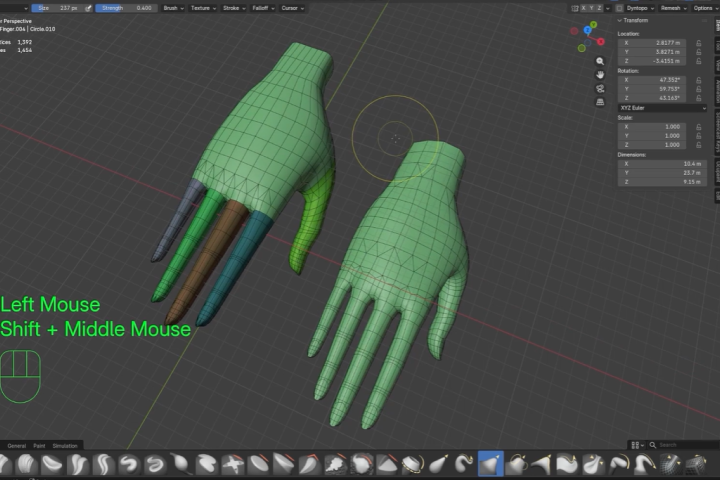Click the asset shelf Search field

(x=682, y=445)
